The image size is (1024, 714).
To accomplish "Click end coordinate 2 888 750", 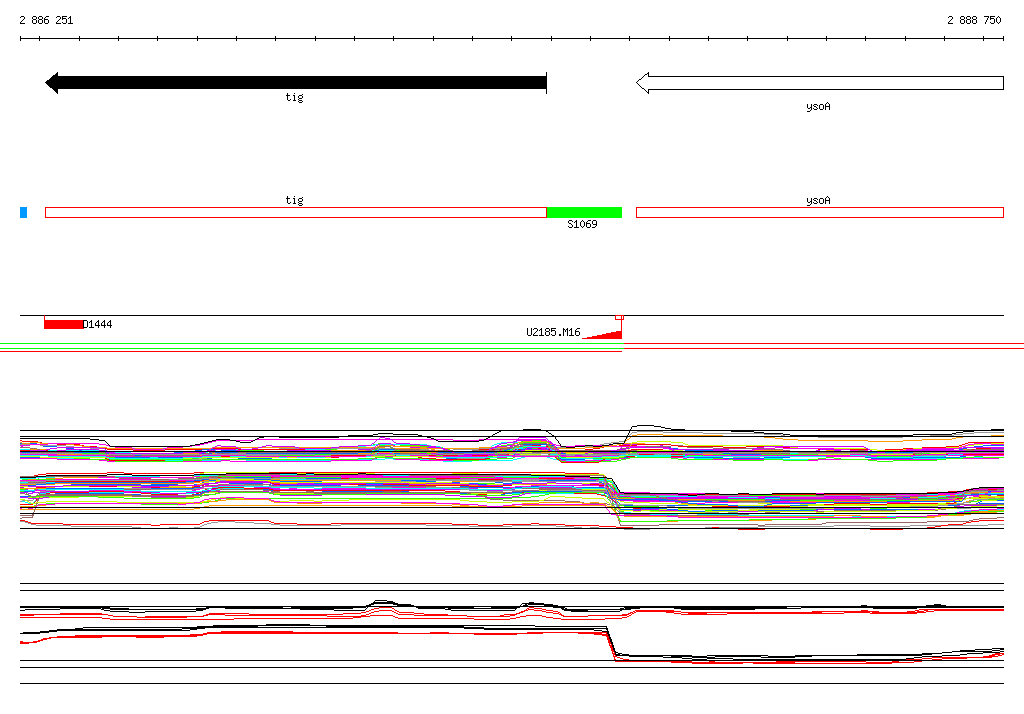I will point(974,20).
